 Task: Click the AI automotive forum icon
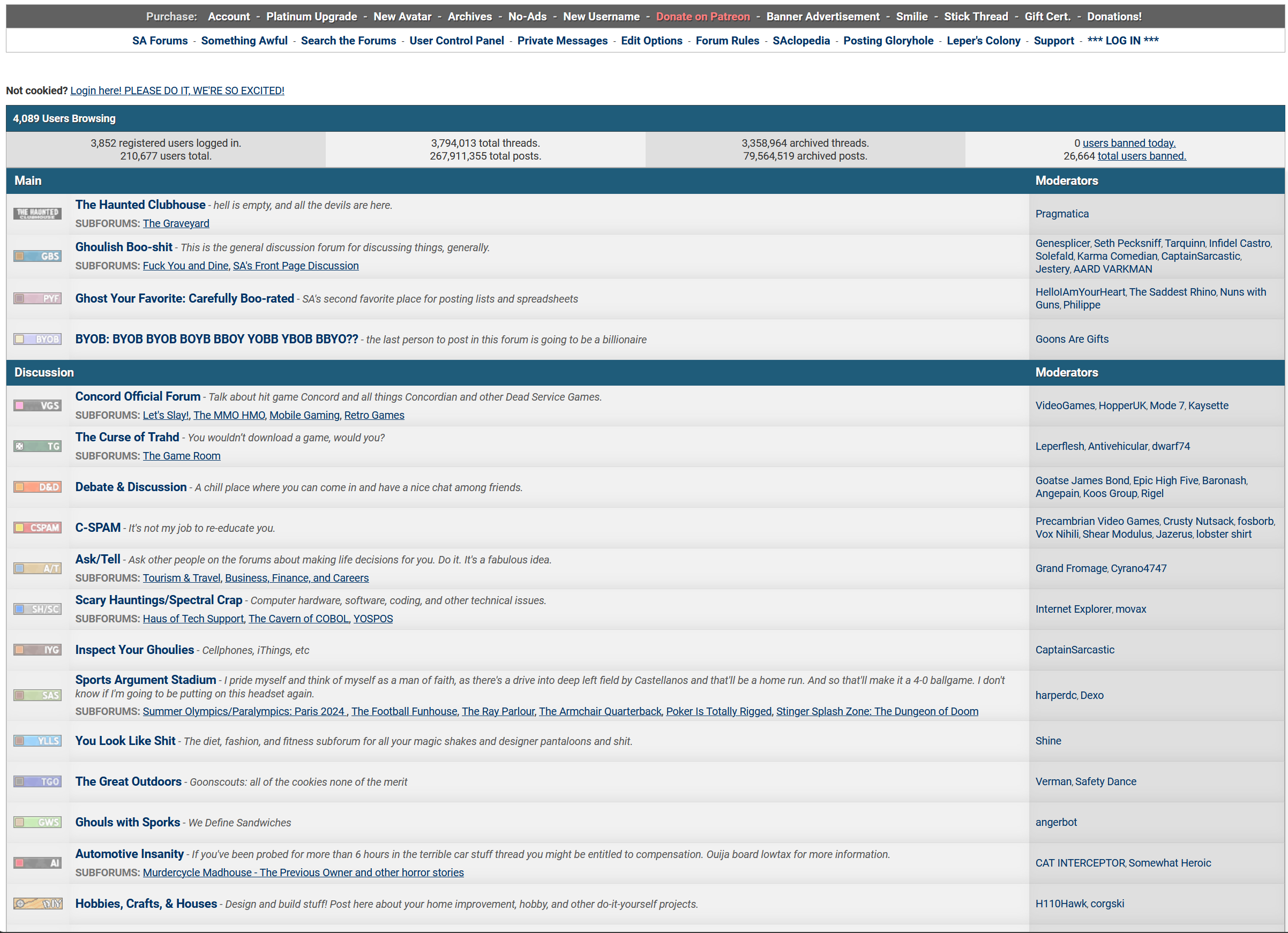pyautogui.click(x=38, y=863)
